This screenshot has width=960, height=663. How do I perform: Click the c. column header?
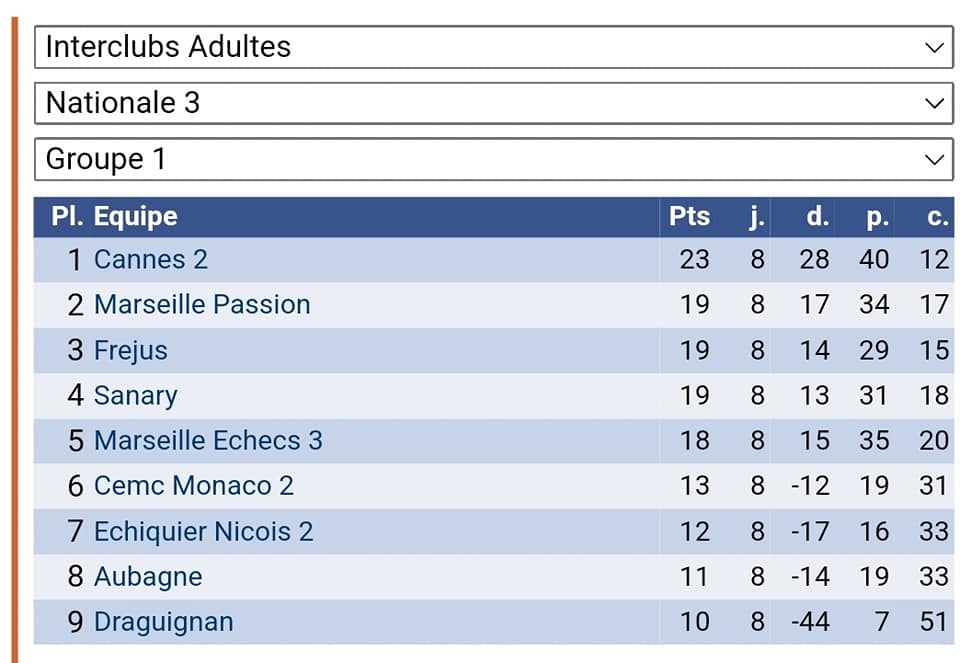(936, 217)
